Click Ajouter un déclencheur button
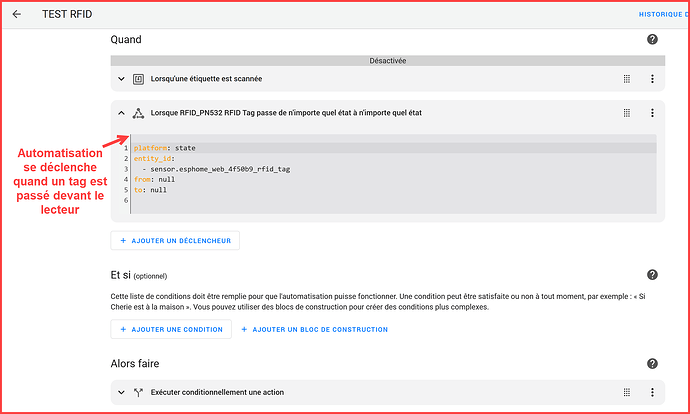The image size is (690, 414). pyautogui.click(x=175, y=241)
